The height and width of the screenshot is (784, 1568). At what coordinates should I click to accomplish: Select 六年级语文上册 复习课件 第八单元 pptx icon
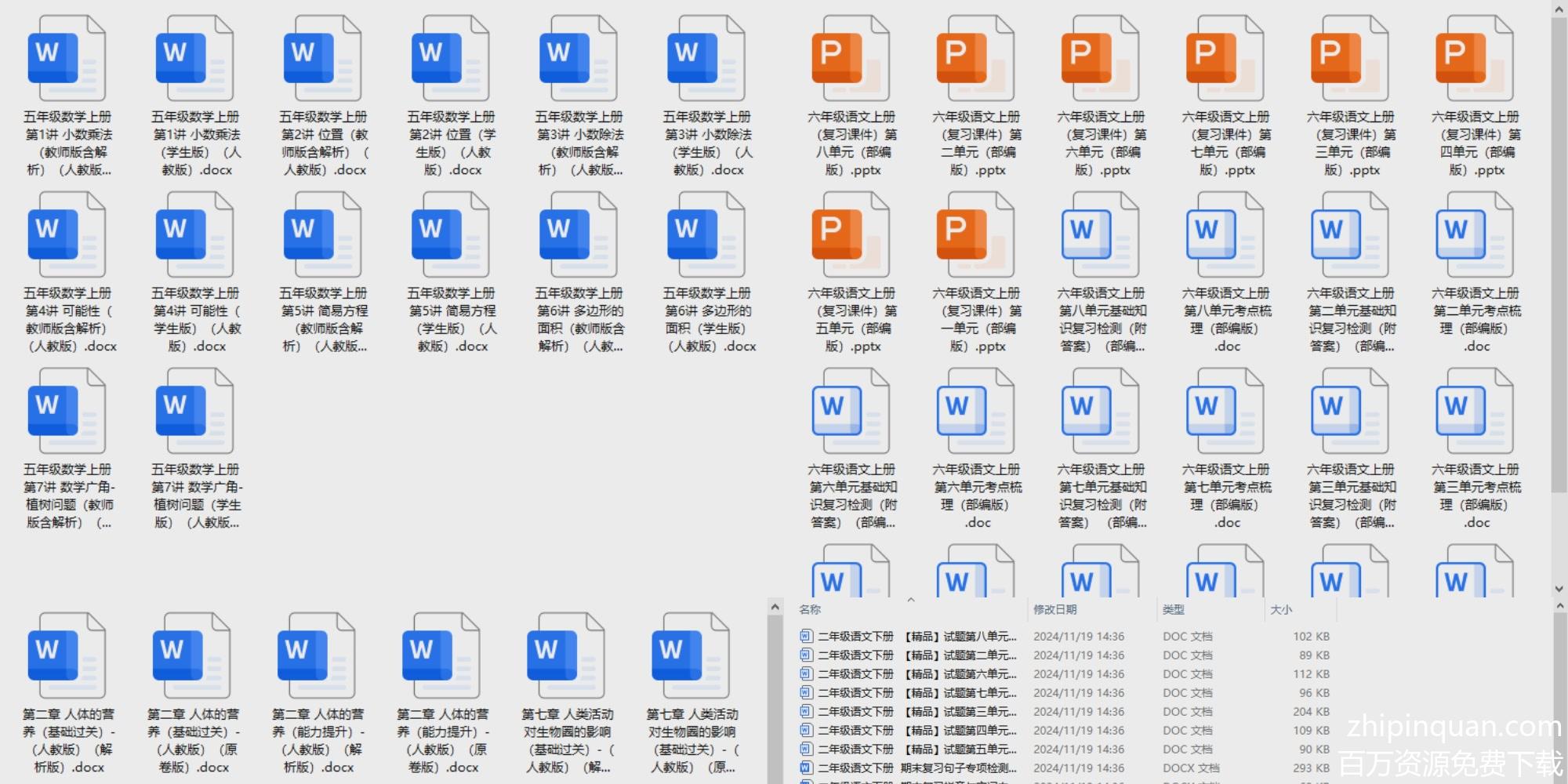(x=850, y=60)
